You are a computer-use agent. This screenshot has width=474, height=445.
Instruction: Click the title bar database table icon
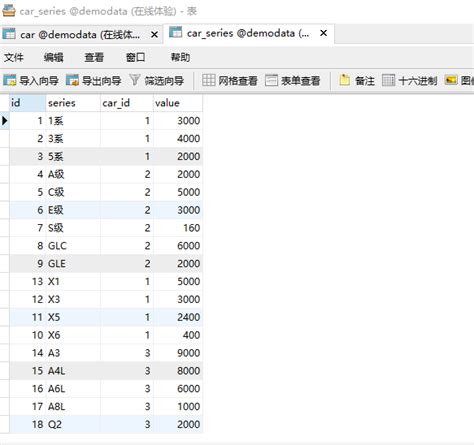point(9,11)
